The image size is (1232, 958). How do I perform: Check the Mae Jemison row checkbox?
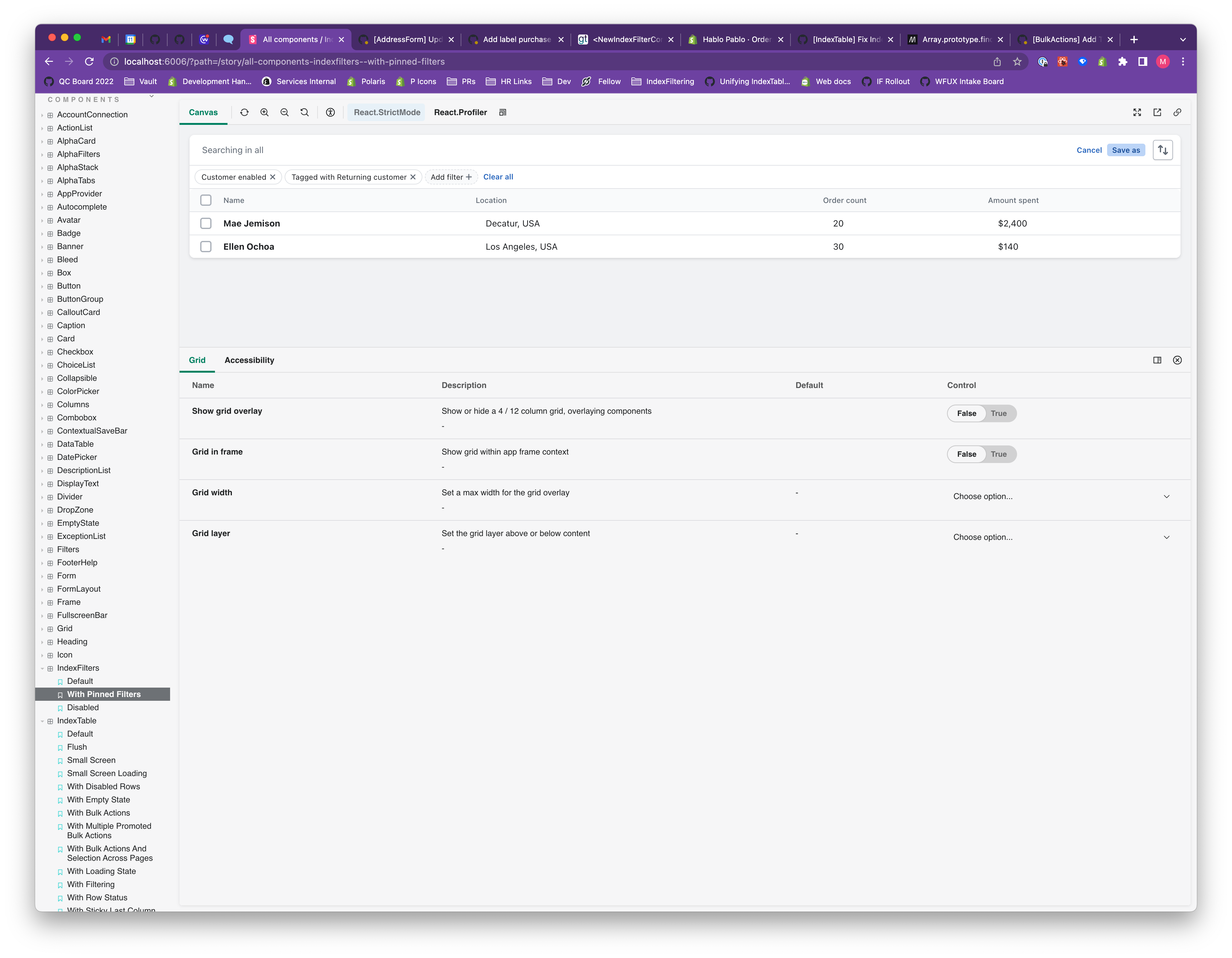pos(206,223)
